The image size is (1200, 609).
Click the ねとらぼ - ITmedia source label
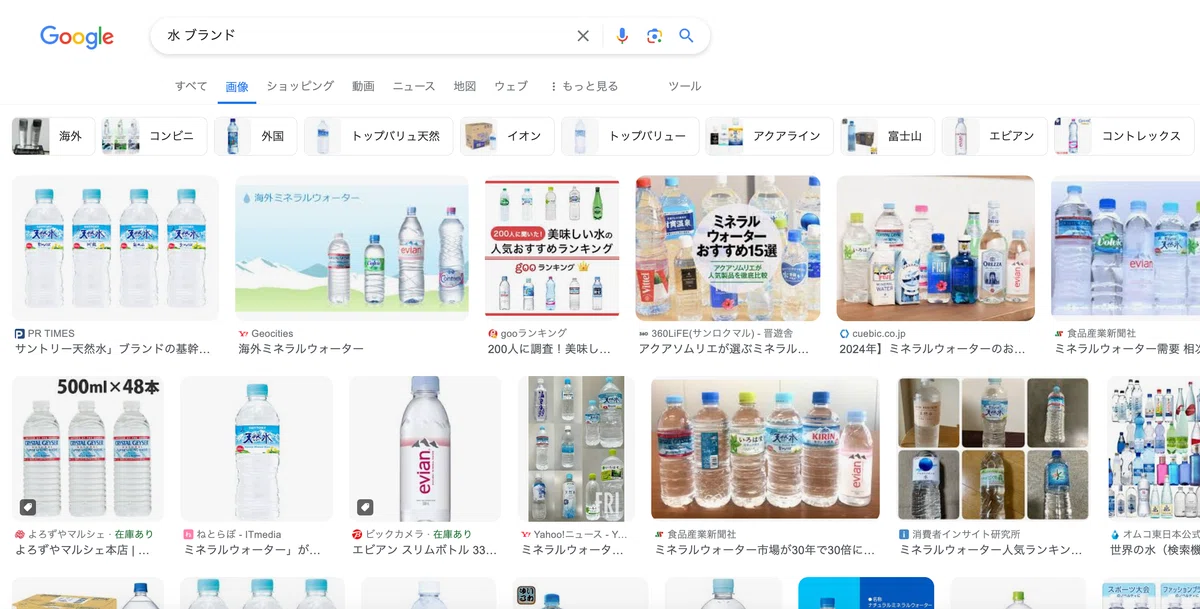pyautogui.click(x=239, y=535)
